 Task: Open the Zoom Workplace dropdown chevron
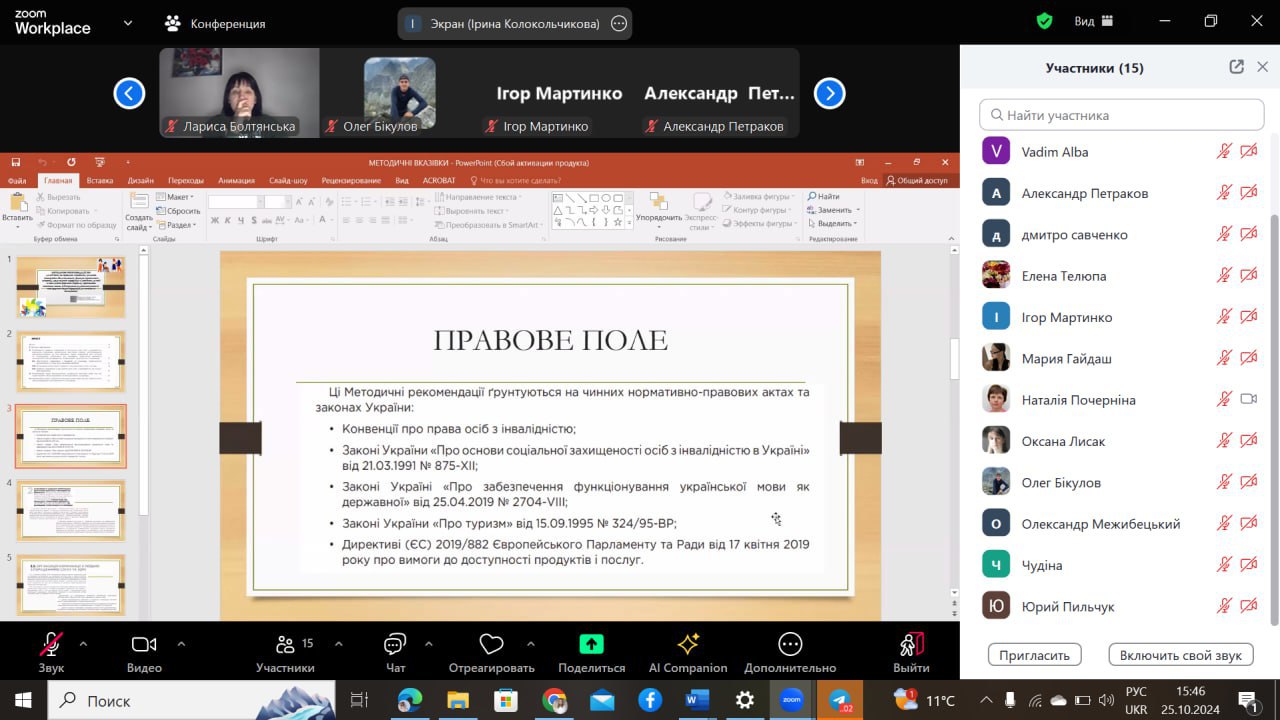click(x=128, y=22)
